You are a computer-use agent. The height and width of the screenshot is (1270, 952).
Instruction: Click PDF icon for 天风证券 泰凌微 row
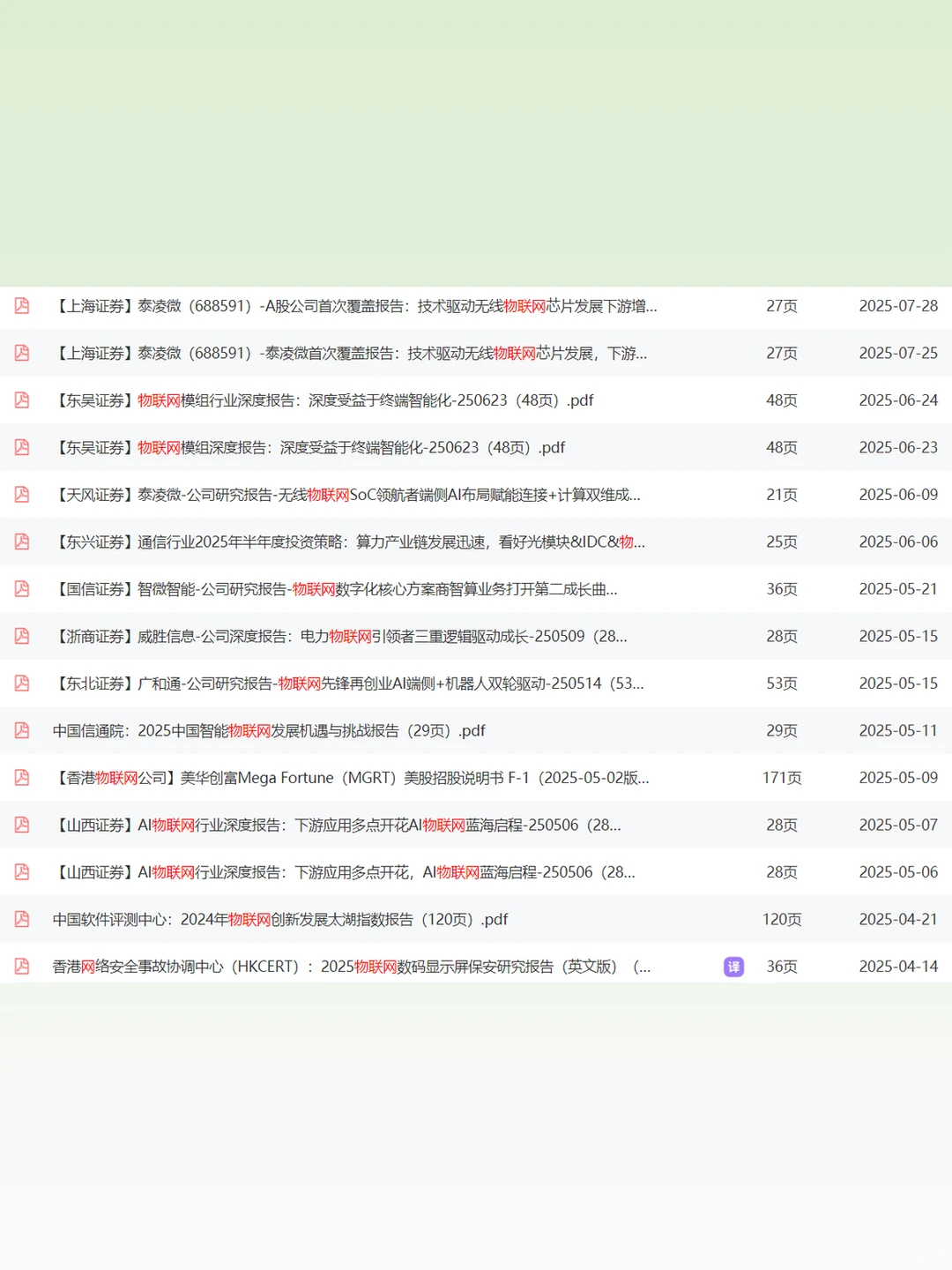coord(22,495)
